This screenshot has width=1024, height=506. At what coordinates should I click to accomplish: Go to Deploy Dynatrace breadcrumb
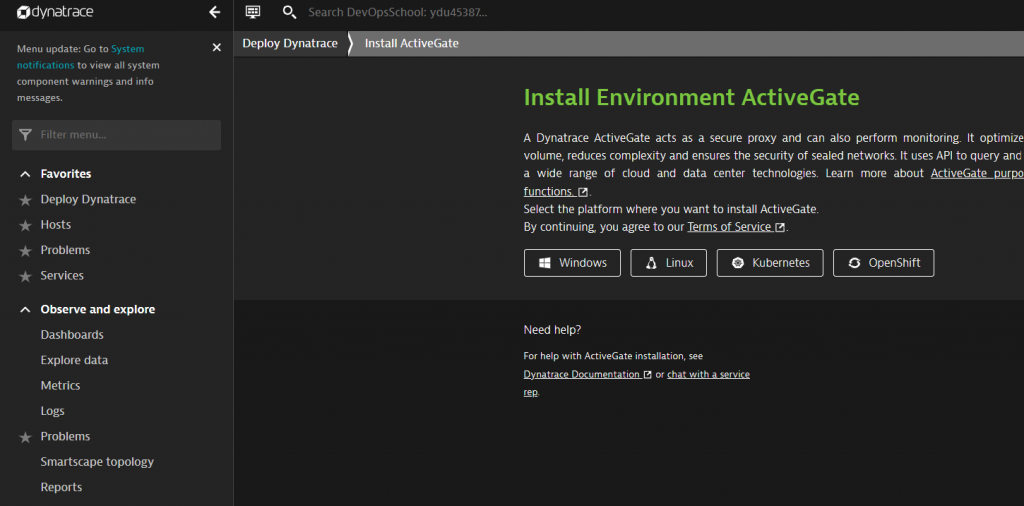[289, 44]
